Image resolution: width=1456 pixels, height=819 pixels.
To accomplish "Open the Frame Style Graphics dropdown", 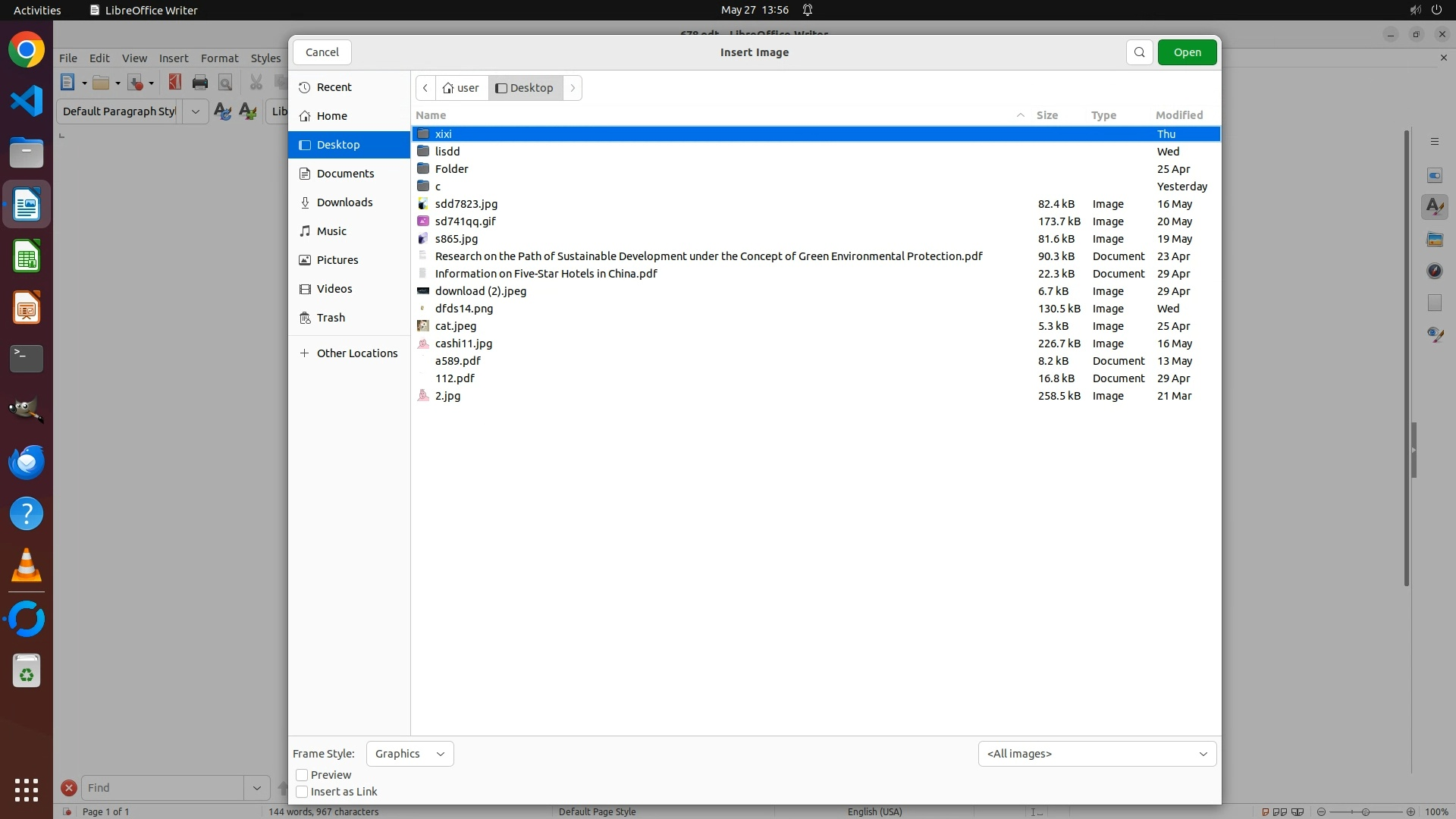I will click(409, 754).
